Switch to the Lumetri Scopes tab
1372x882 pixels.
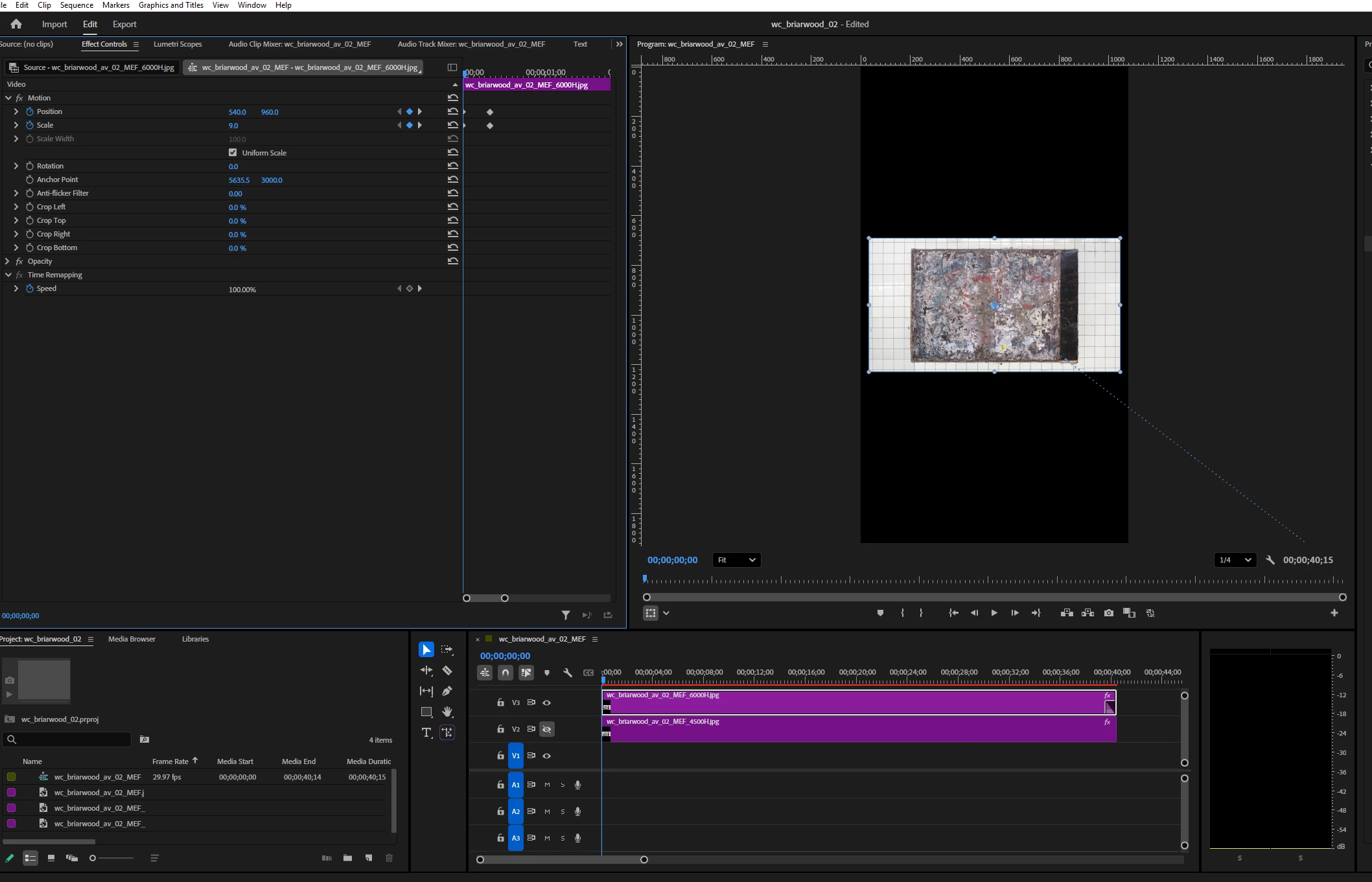178,44
